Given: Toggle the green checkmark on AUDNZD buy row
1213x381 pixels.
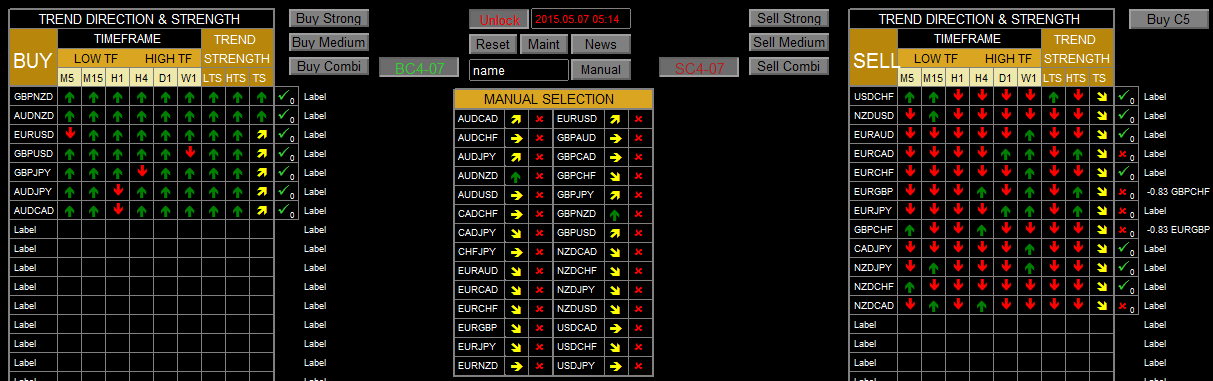Looking at the screenshot, I should [285, 116].
